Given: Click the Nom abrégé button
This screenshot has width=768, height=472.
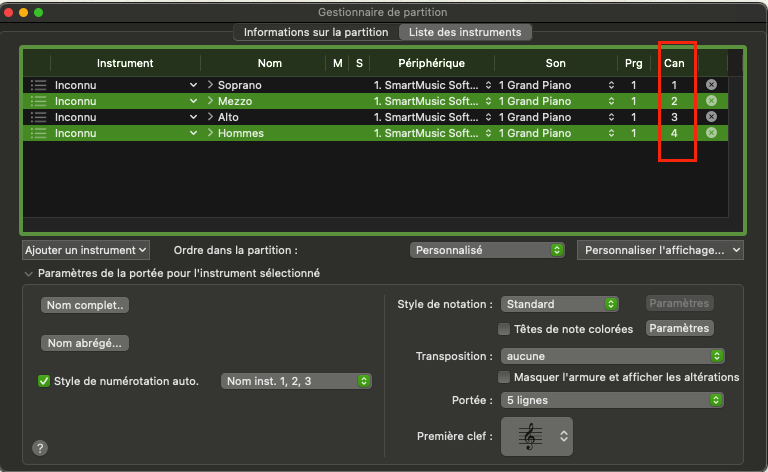Looking at the screenshot, I should (x=85, y=343).
